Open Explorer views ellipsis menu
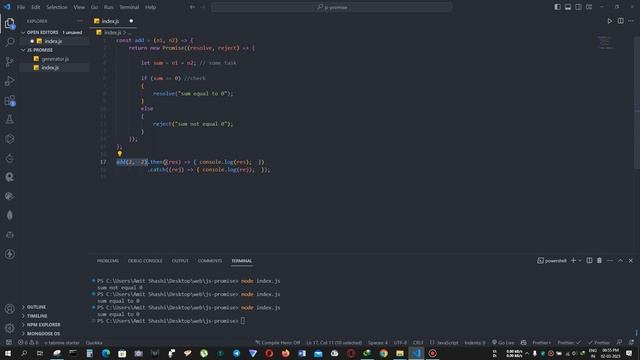 pos(80,21)
